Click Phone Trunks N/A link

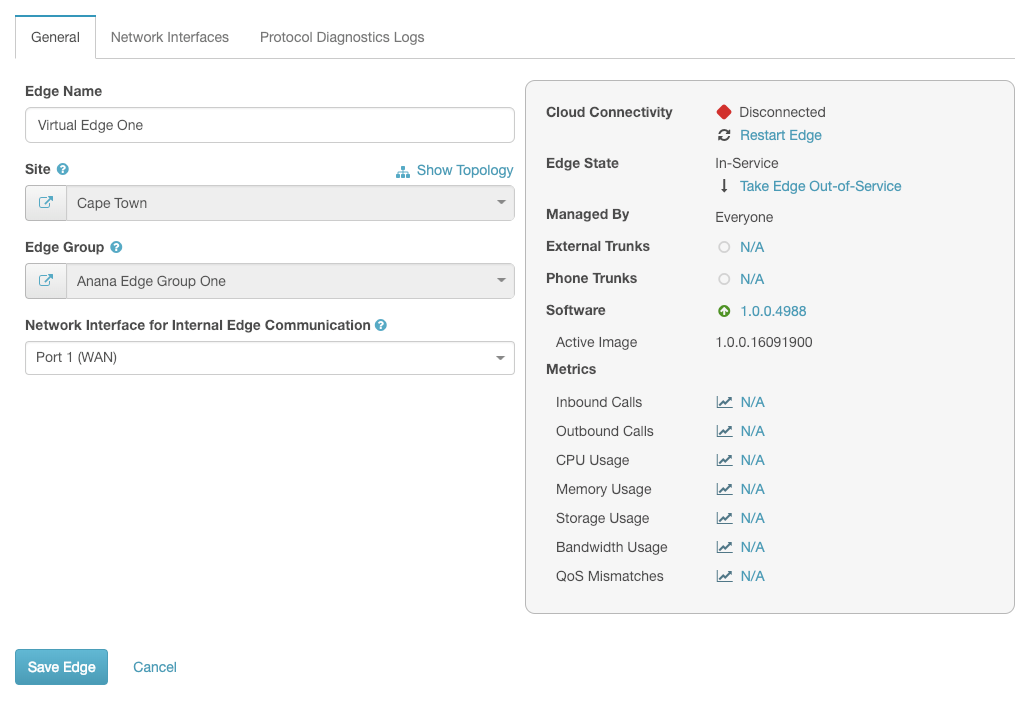coord(752,279)
